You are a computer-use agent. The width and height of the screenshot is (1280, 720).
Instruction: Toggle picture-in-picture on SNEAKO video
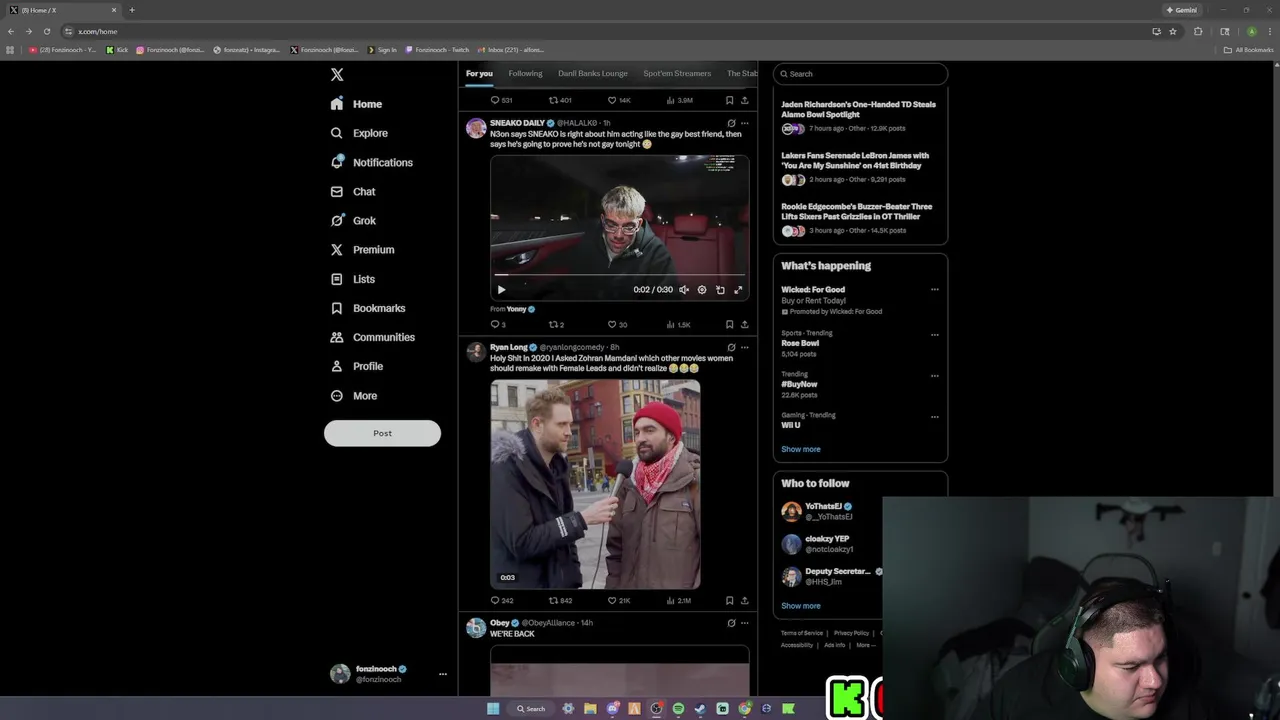[720, 290]
